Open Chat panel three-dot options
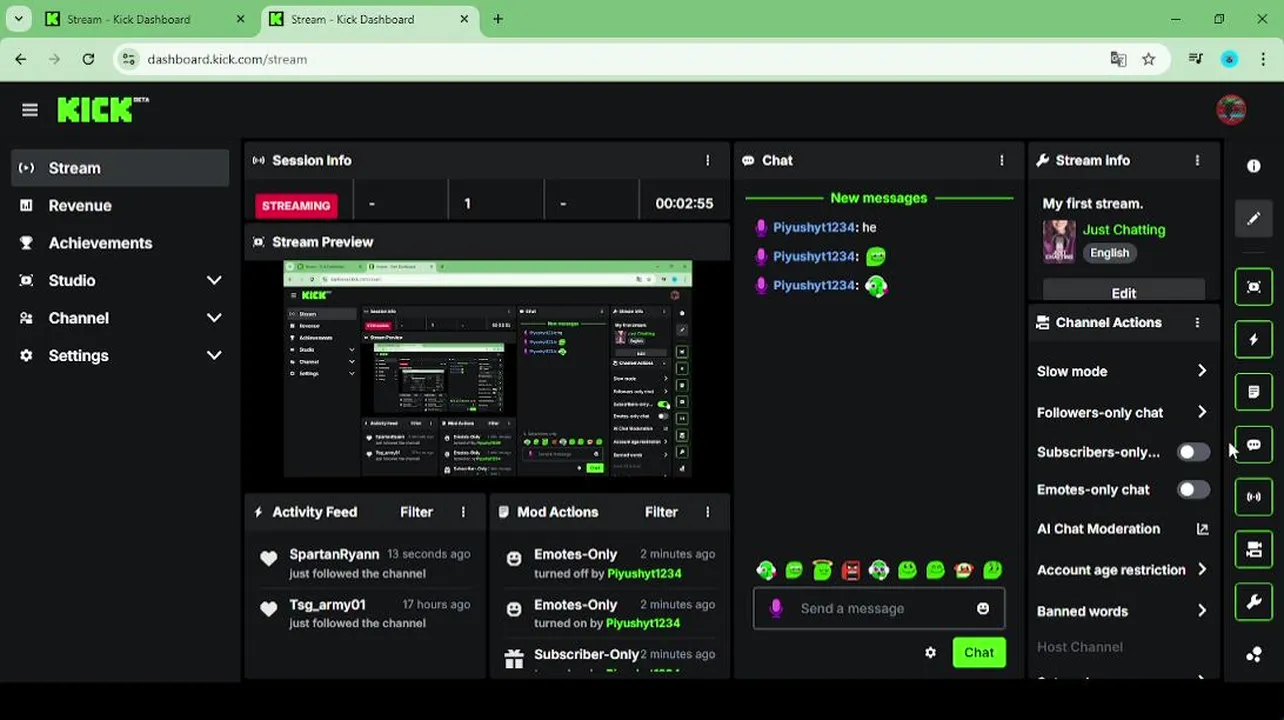1284x720 pixels. tap(1001, 160)
